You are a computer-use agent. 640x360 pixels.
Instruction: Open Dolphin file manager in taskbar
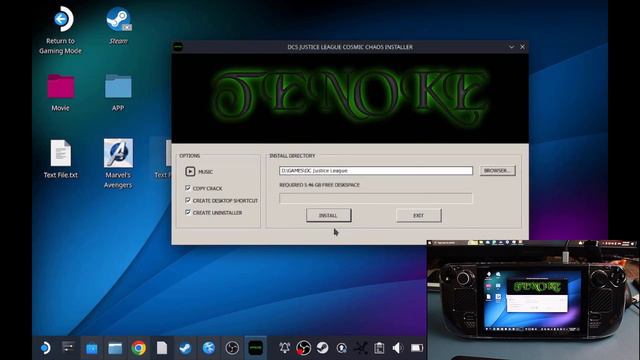[115, 348]
